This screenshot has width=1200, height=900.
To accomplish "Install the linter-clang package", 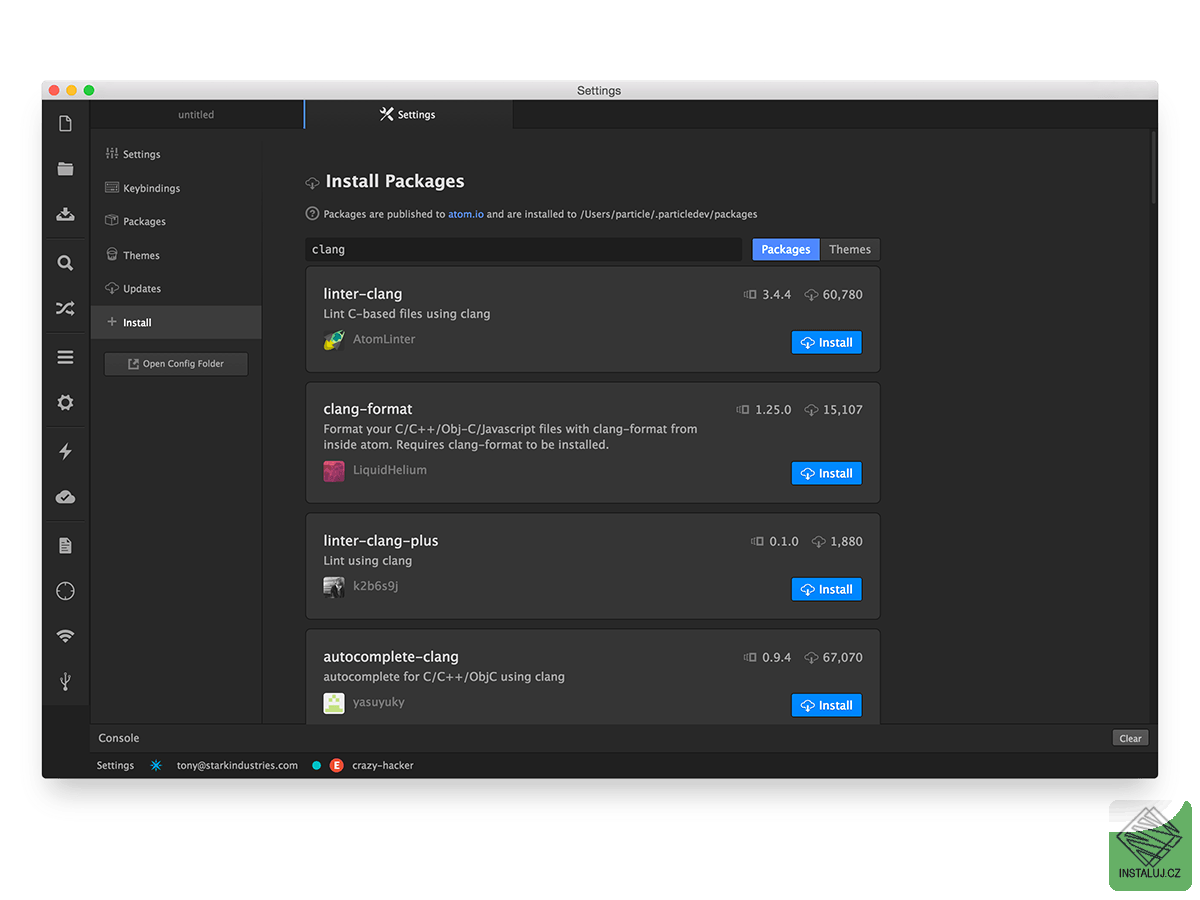I will [826, 342].
